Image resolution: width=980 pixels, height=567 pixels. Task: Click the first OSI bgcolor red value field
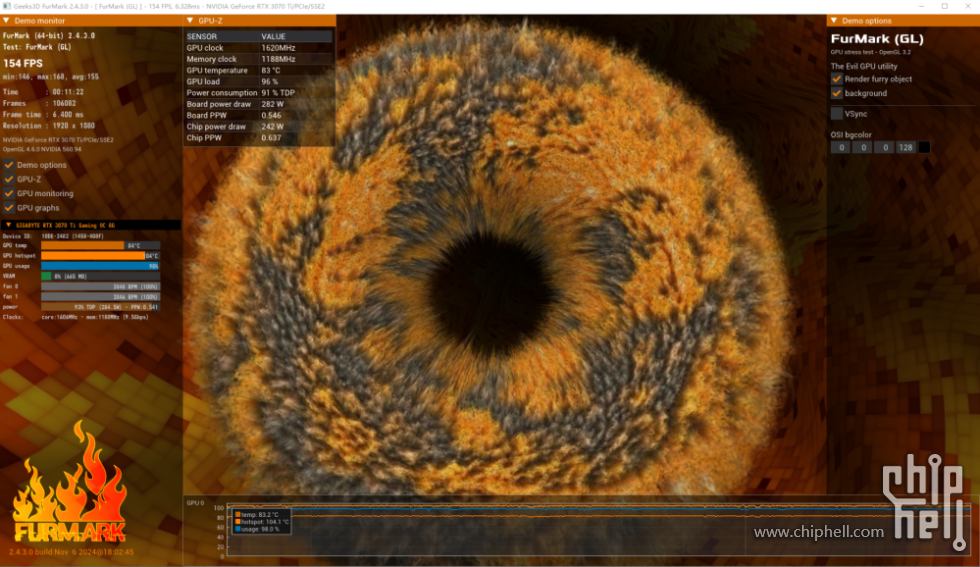click(841, 148)
